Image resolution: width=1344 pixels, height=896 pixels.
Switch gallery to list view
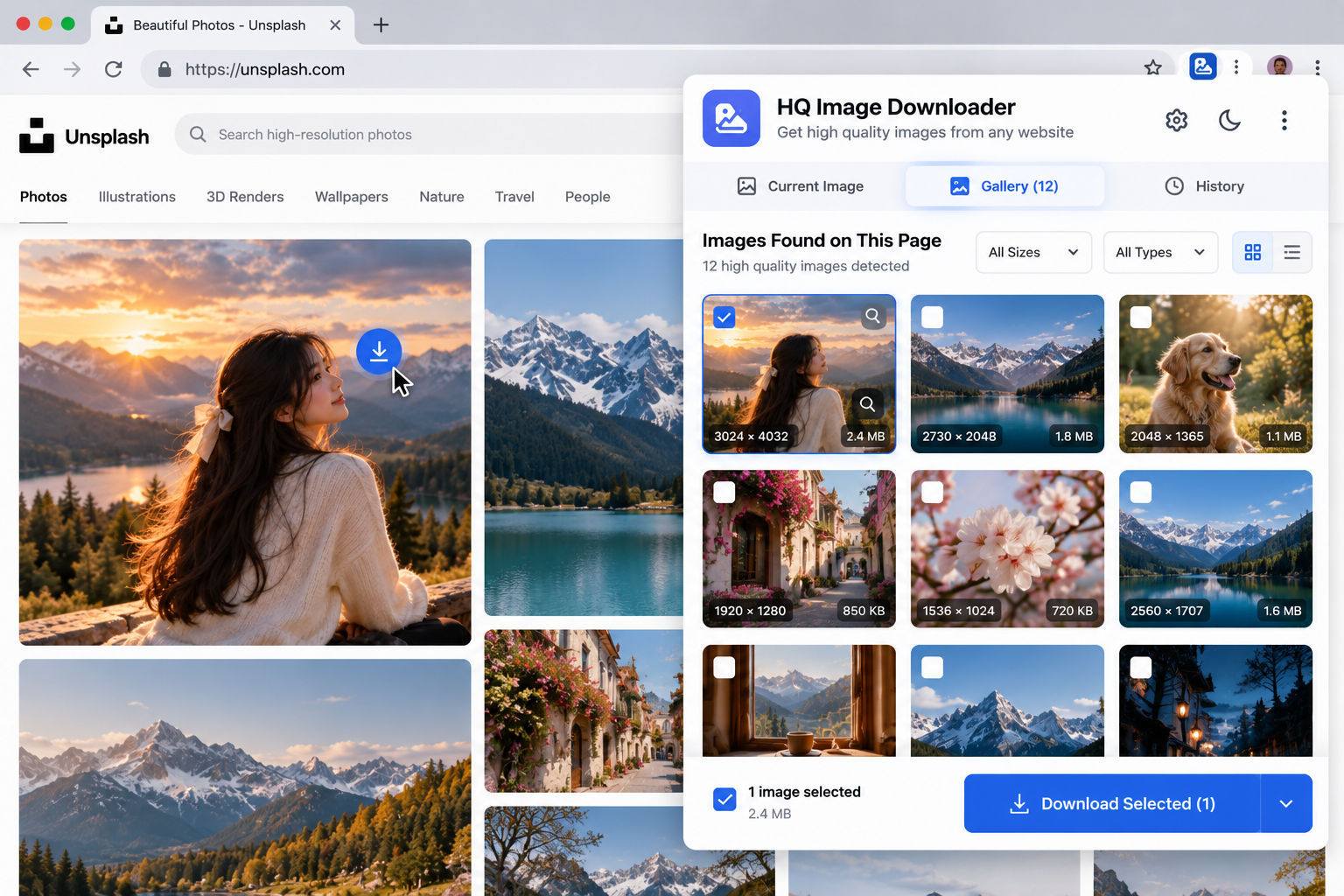1291,252
